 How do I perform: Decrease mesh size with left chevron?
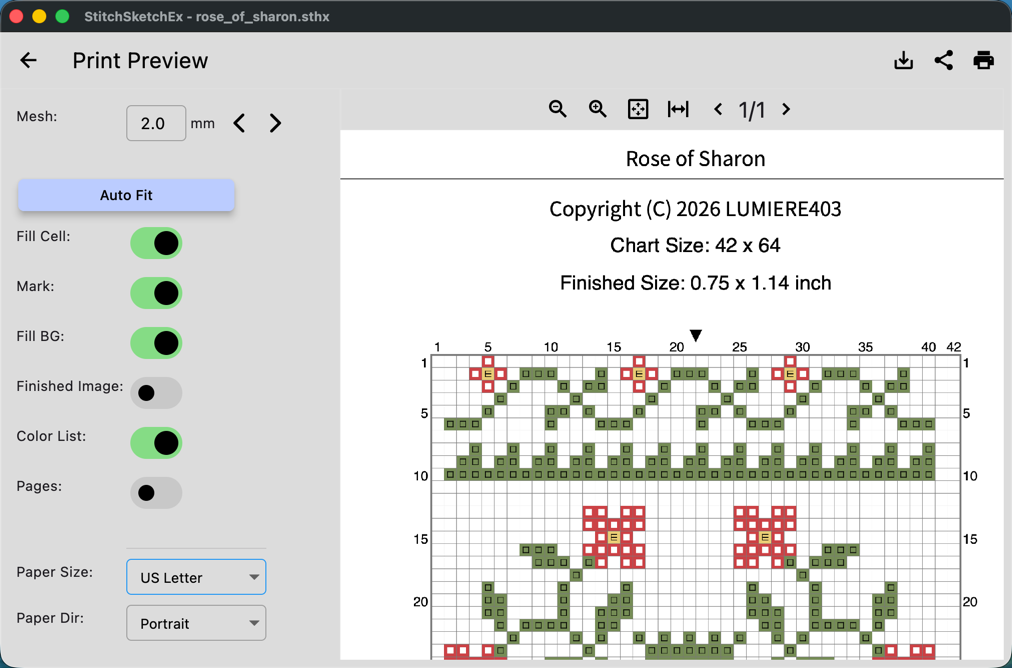point(239,123)
